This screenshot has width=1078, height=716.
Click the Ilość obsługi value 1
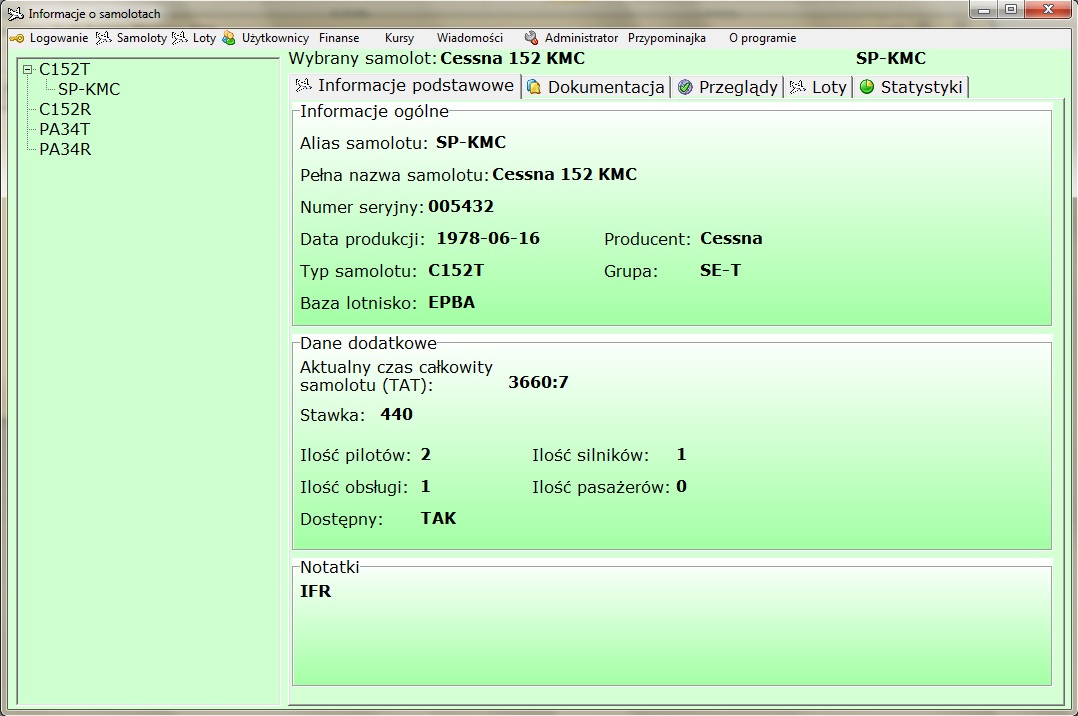pyautogui.click(x=426, y=487)
